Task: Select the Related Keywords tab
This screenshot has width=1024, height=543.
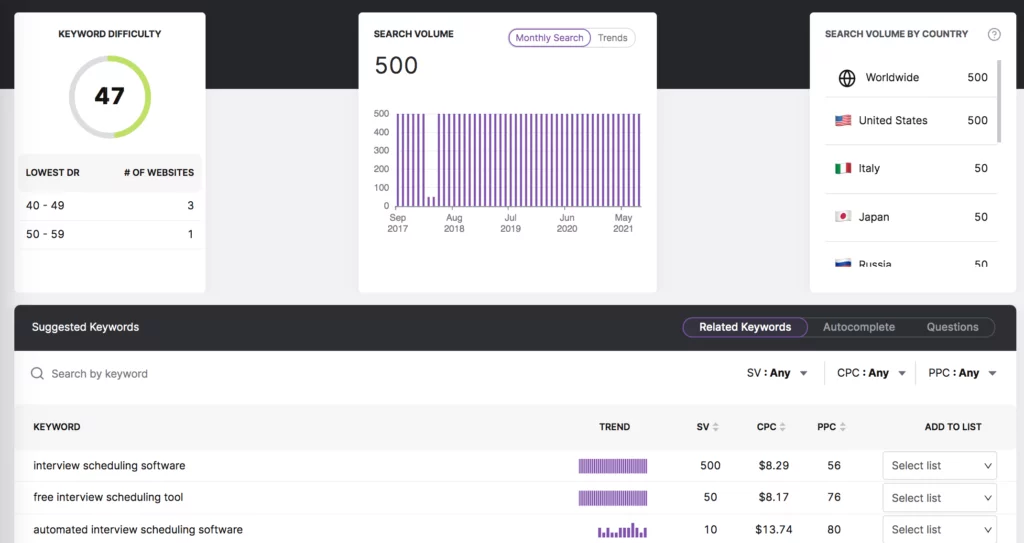Action: click(745, 327)
